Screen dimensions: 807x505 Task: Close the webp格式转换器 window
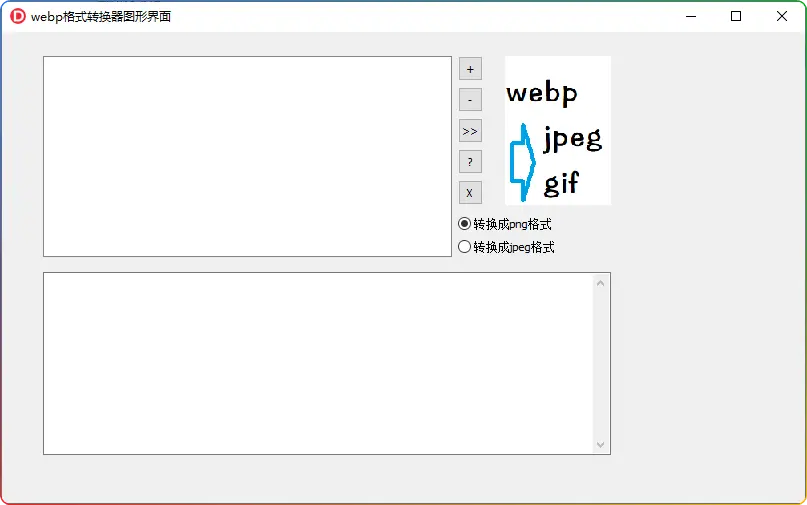point(782,16)
